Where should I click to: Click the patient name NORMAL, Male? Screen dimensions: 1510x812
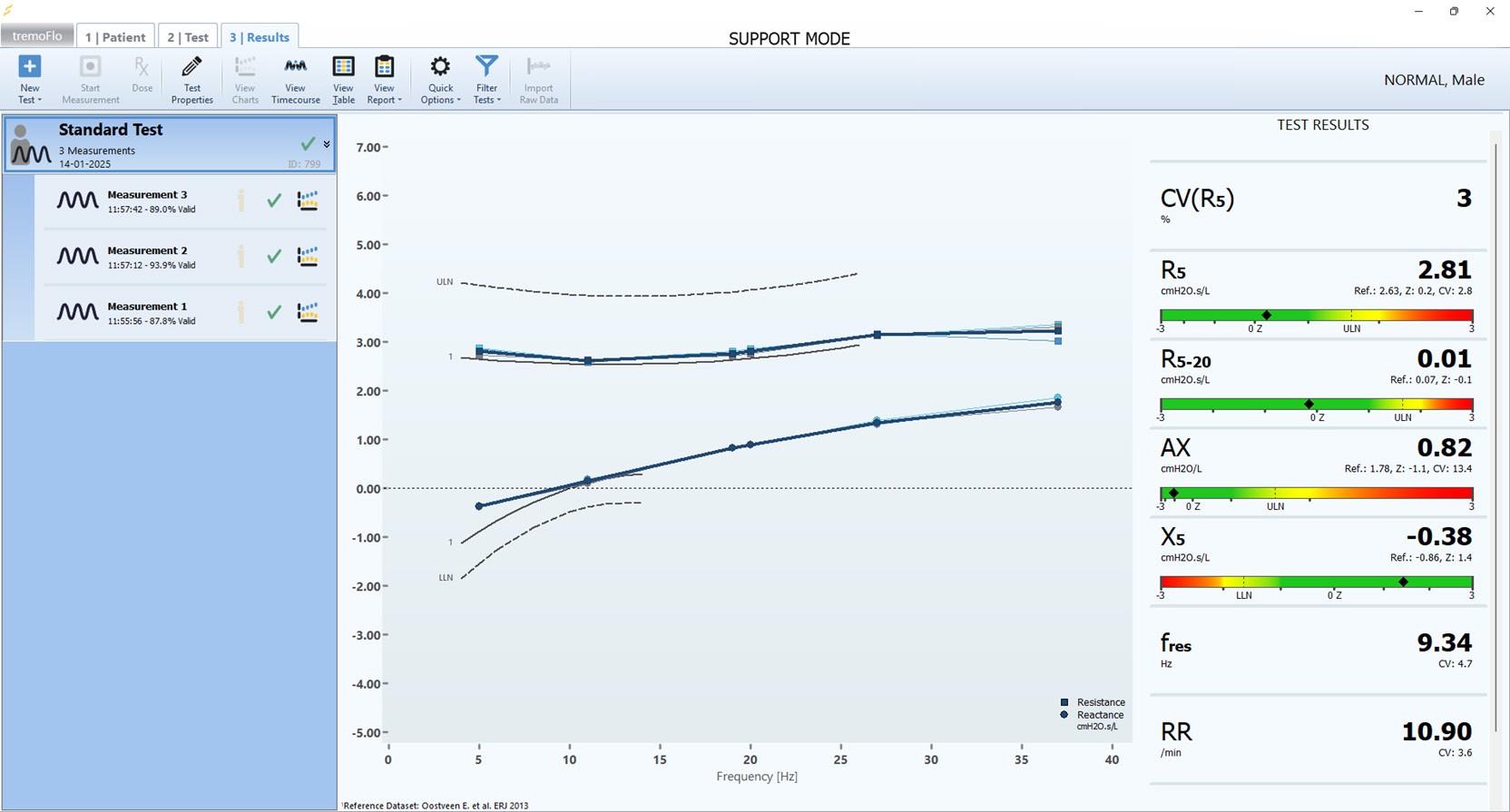click(x=1434, y=80)
